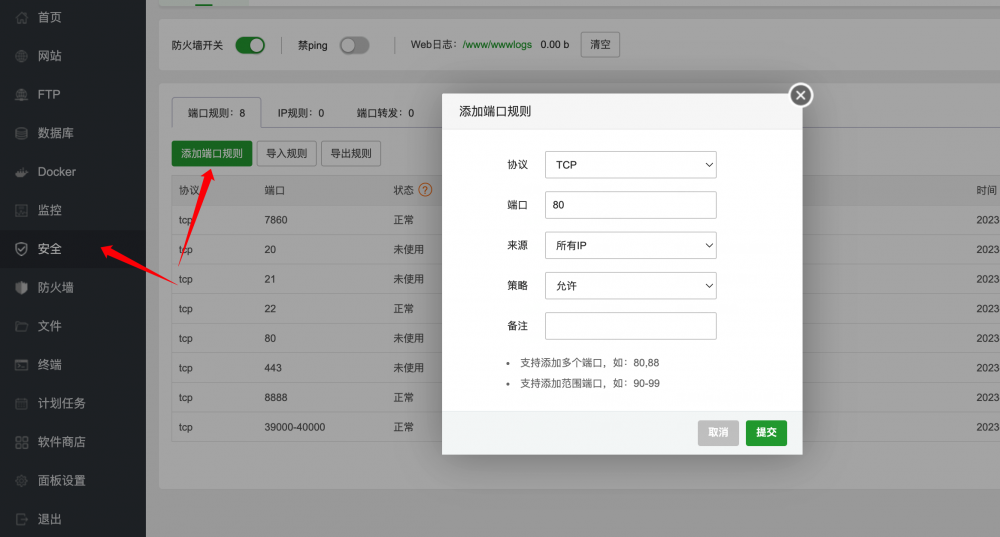Turn off the firewall switch
1000x537 pixels.
250,45
